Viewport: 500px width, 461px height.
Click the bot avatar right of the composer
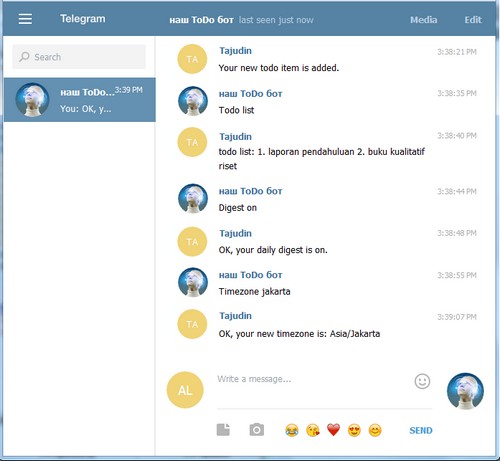click(x=465, y=391)
